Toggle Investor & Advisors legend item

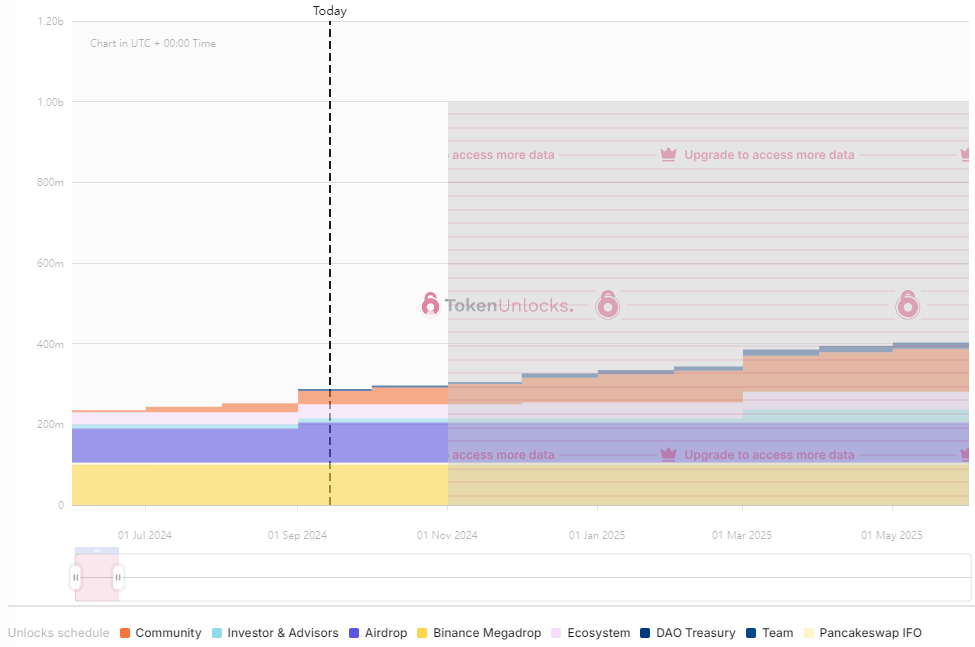pos(274,633)
